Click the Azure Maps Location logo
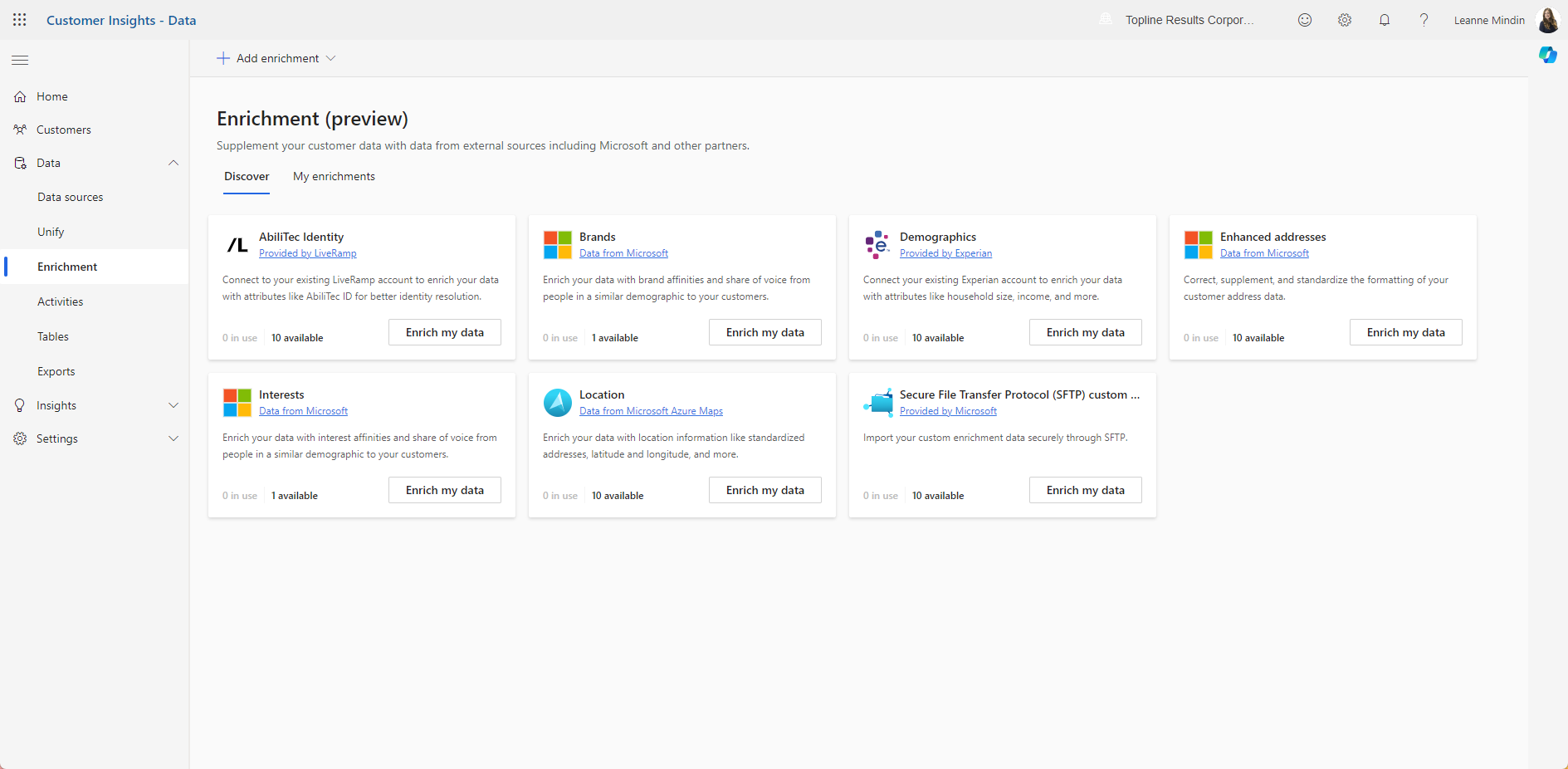Image resolution: width=1568 pixels, height=769 pixels. (558, 403)
